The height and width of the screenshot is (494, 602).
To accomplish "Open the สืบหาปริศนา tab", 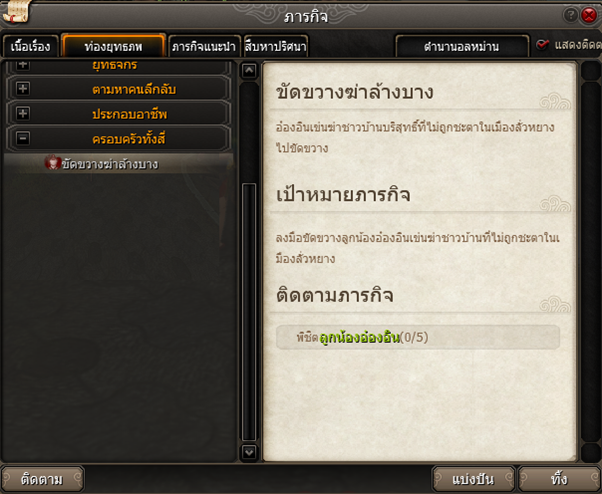I will [276, 46].
